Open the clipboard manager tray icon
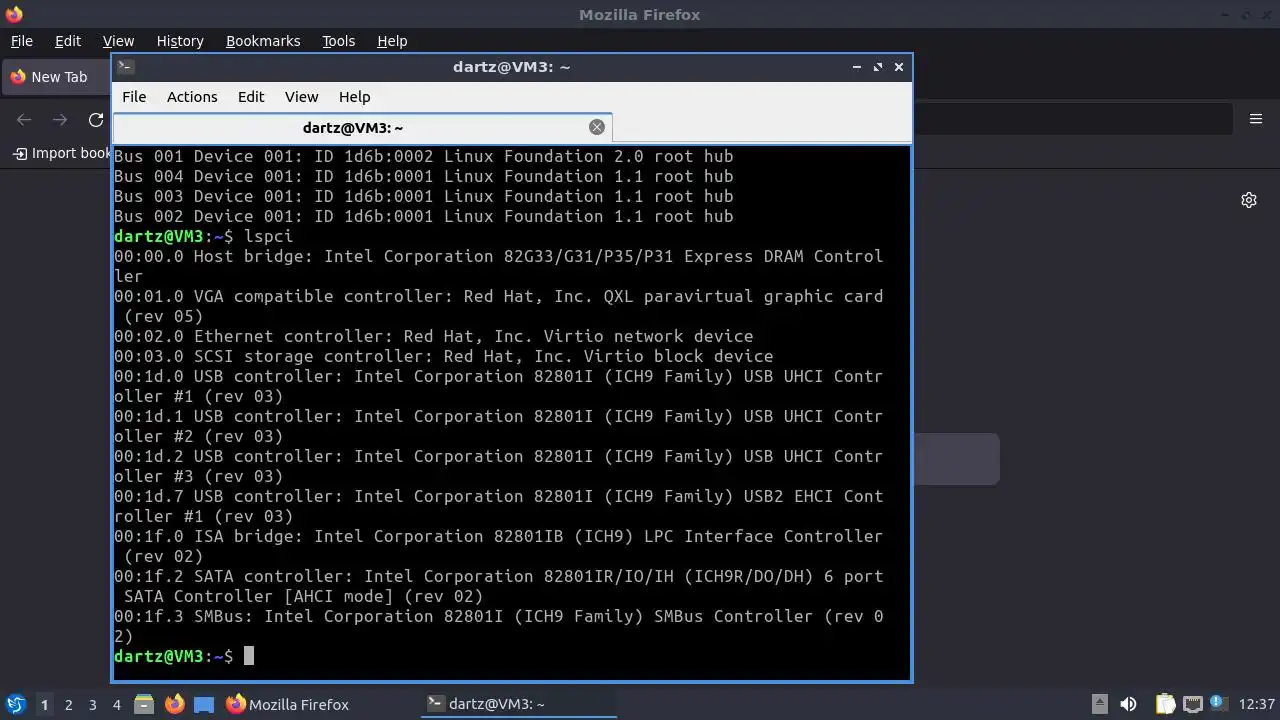The width and height of the screenshot is (1280, 720). pos(1165,704)
